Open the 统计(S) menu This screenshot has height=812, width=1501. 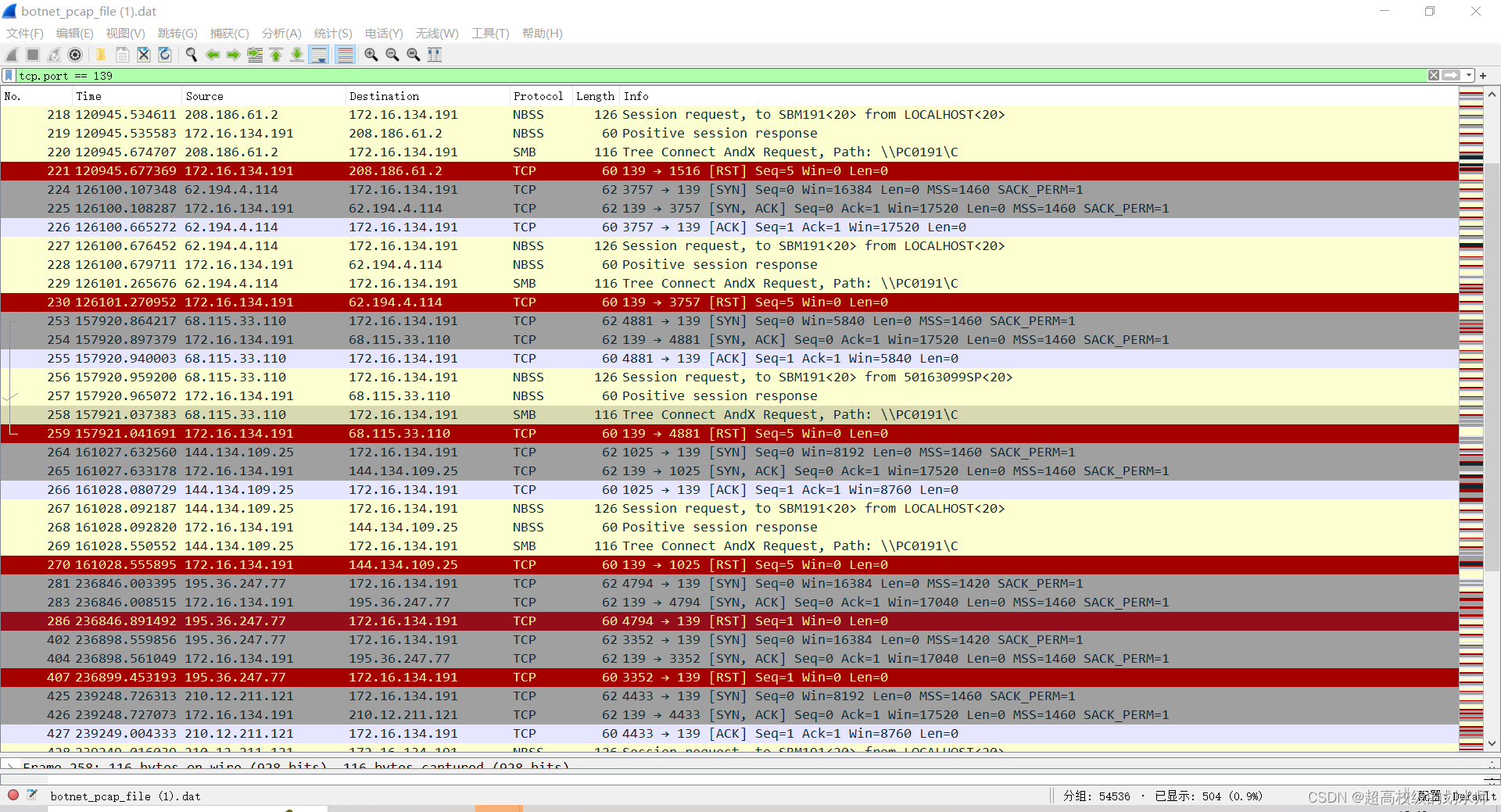coord(333,34)
